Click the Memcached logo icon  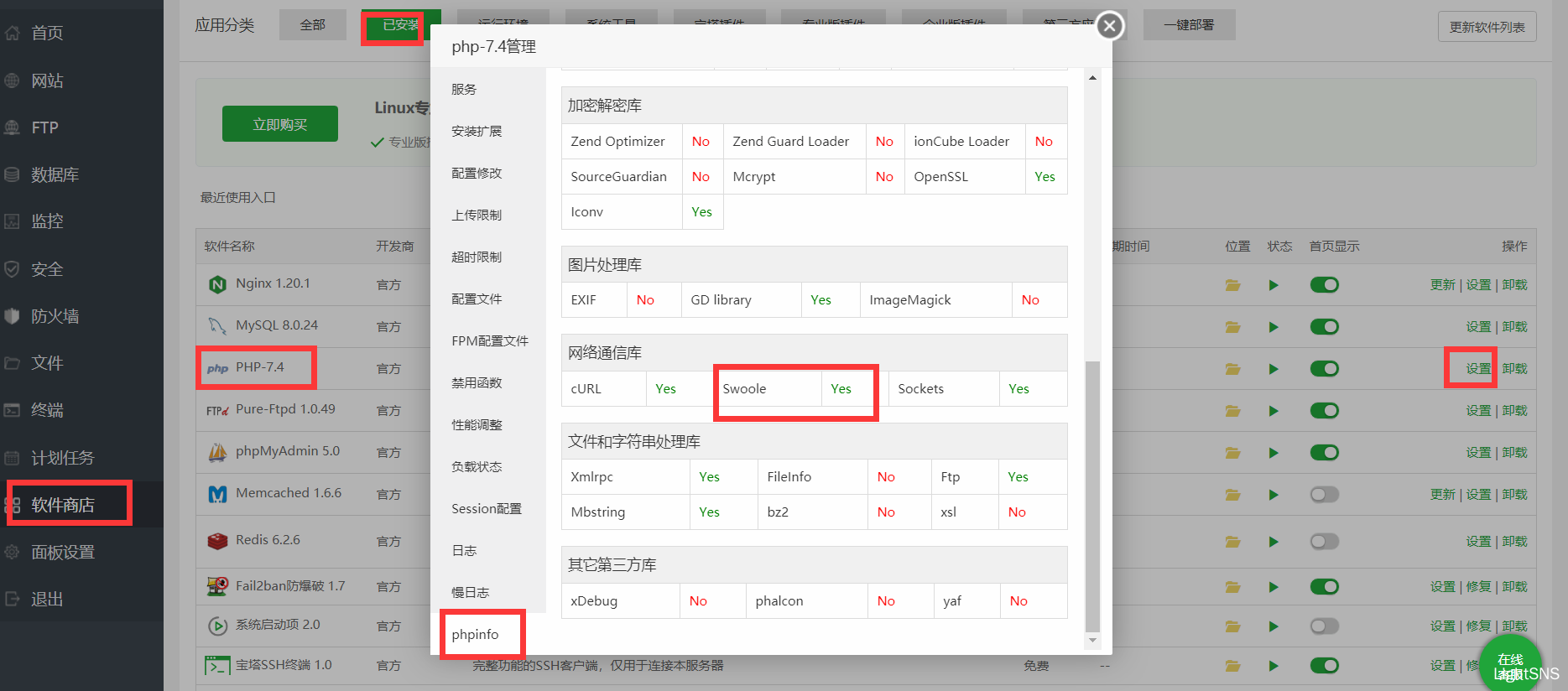point(217,495)
